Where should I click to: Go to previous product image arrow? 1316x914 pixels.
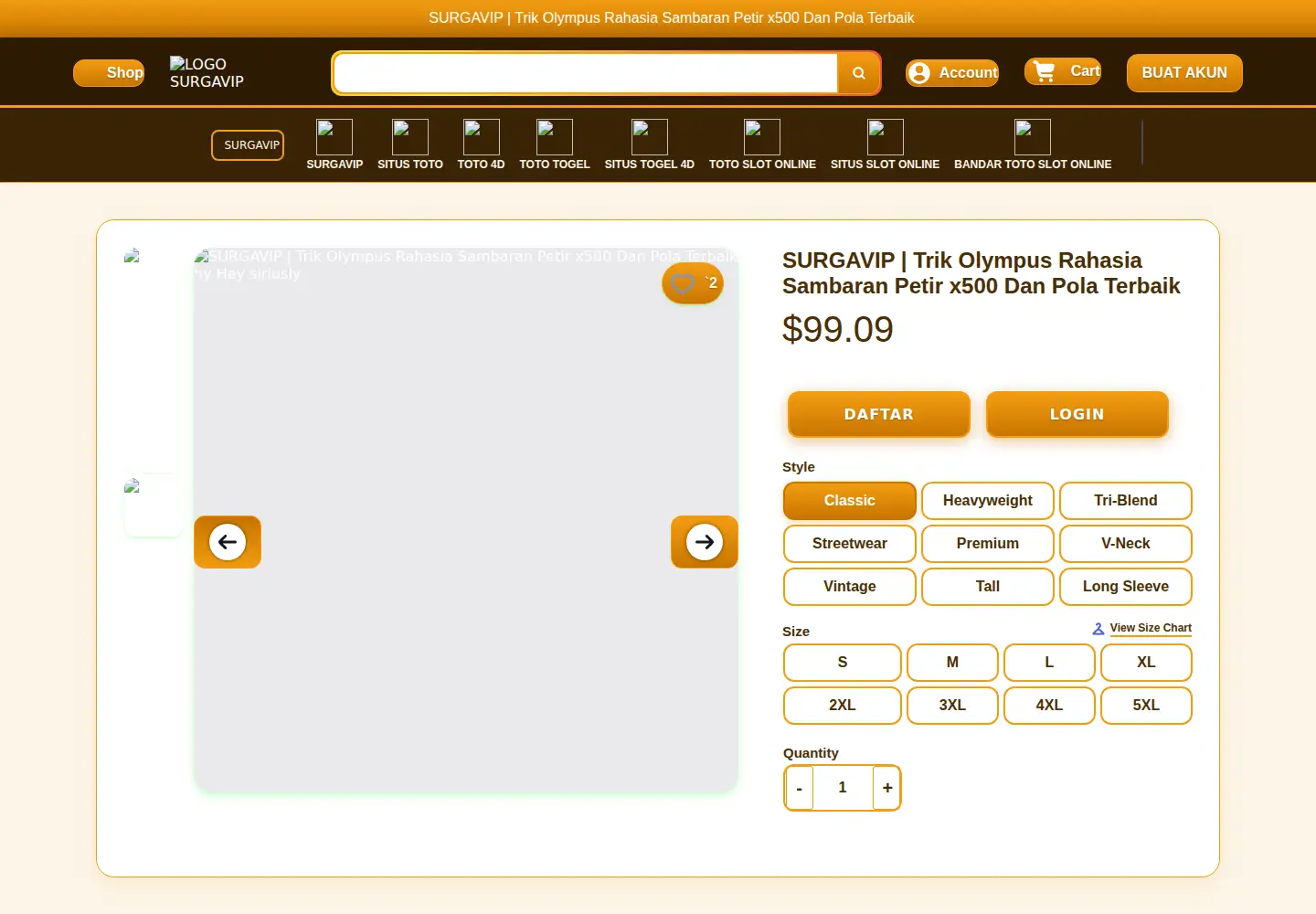coord(228,542)
